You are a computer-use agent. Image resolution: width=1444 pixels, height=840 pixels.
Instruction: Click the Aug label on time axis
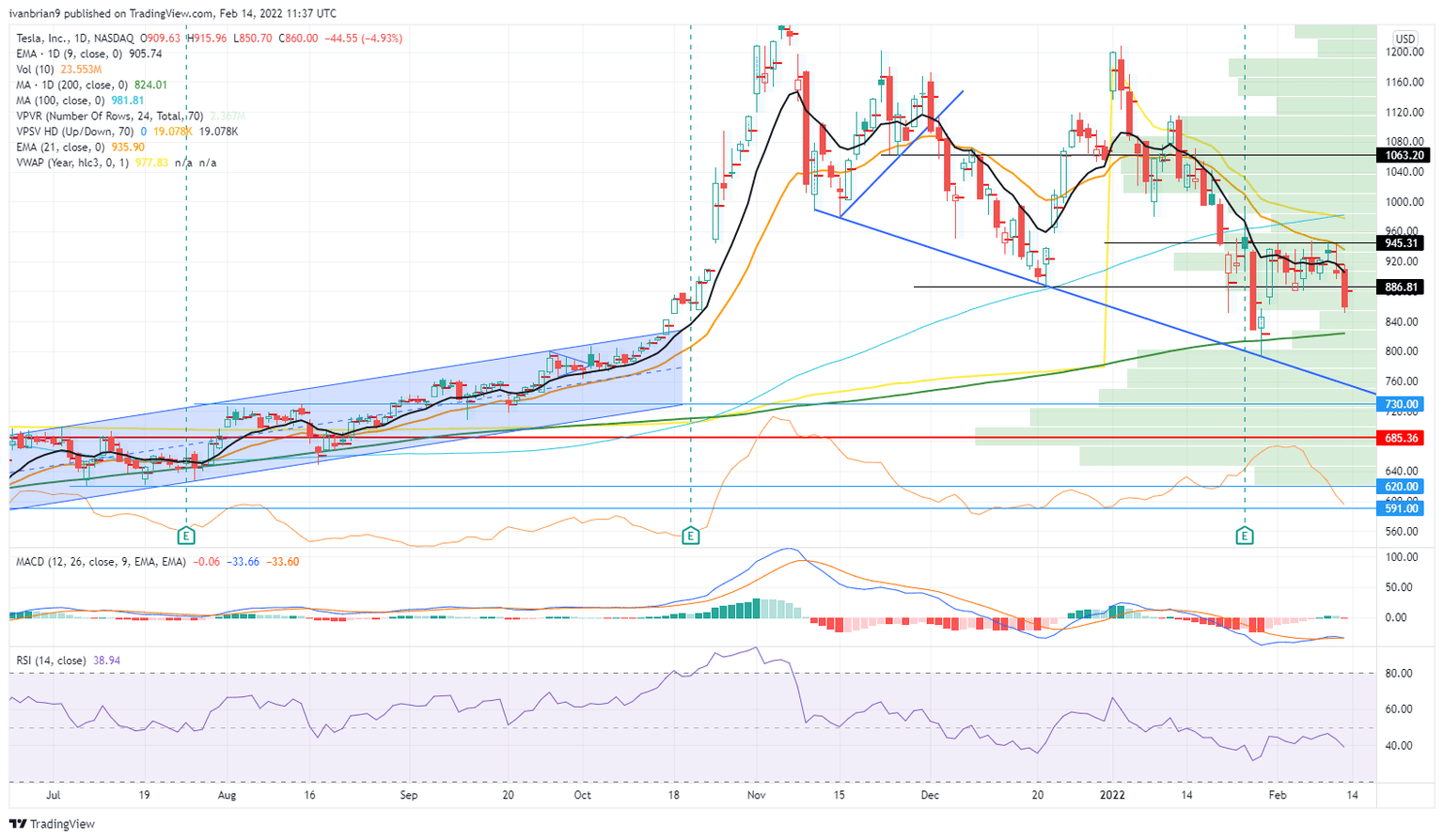227,795
